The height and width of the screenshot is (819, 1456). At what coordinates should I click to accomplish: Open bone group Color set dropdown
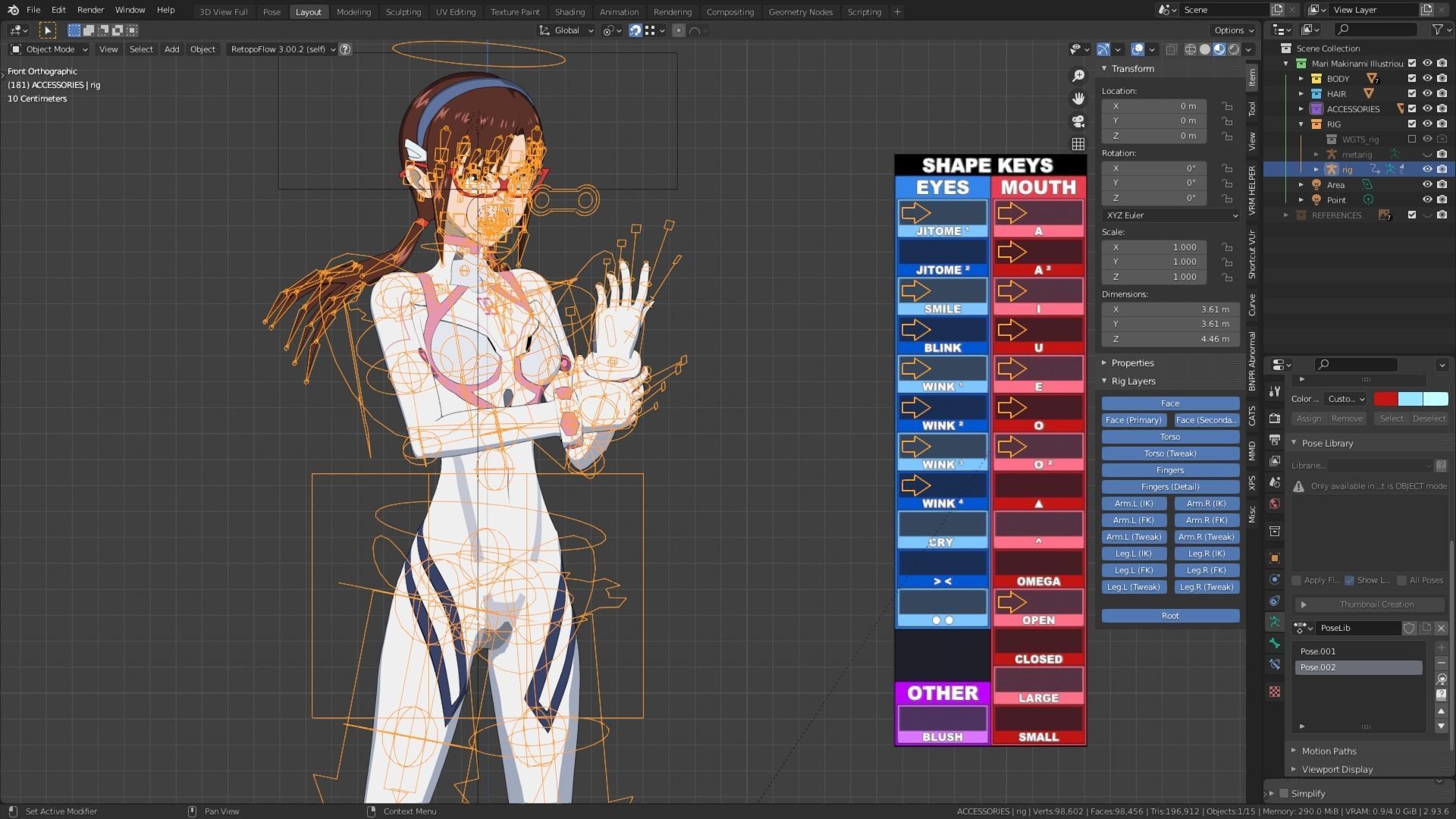coord(1346,399)
